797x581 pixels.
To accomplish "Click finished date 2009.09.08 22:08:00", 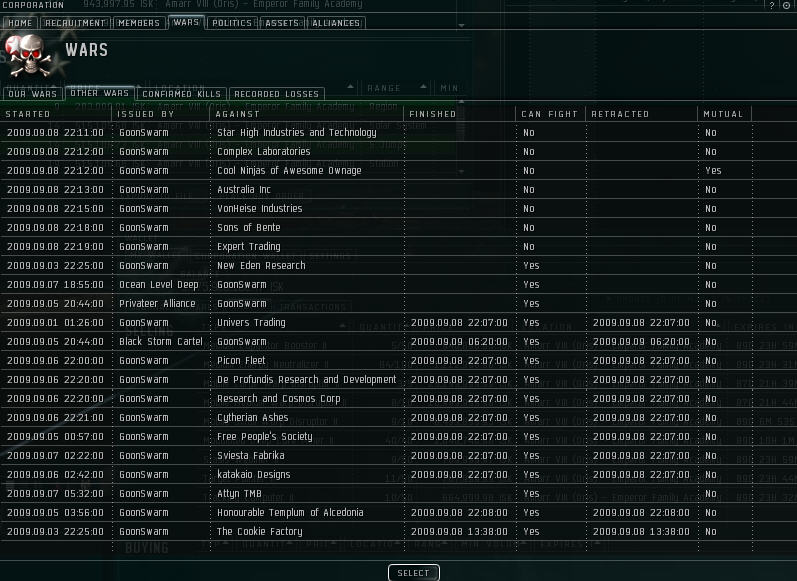I will click(459, 513).
